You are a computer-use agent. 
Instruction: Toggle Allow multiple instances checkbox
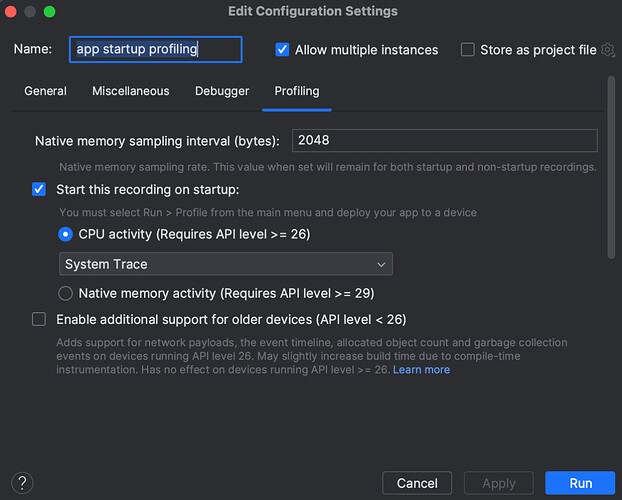click(x=282, y=50)
